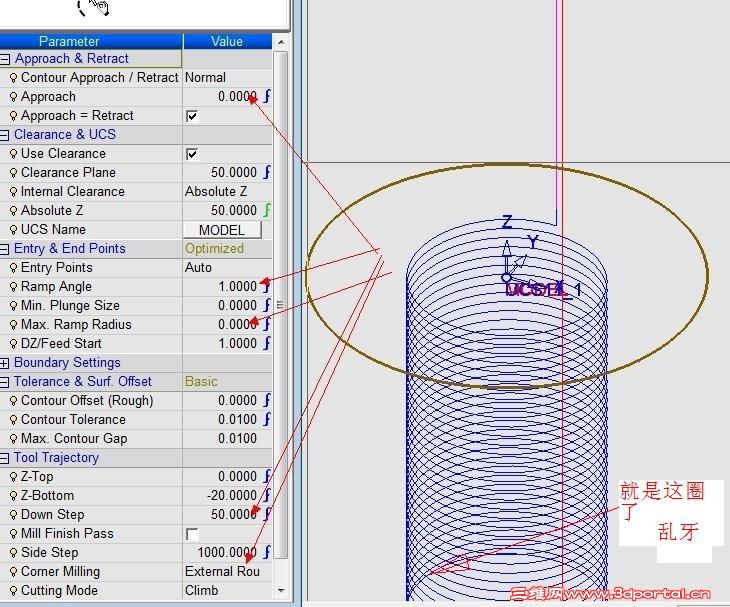The image size is (730, 607).
Task: Edit the Contour Tolerance value 0.0100
Action: click(237, 419)
